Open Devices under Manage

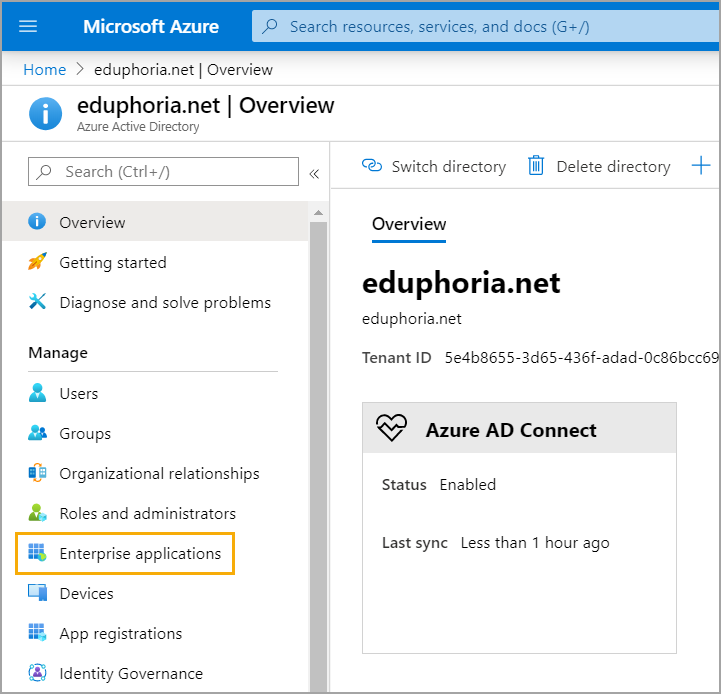coord(86,593)
